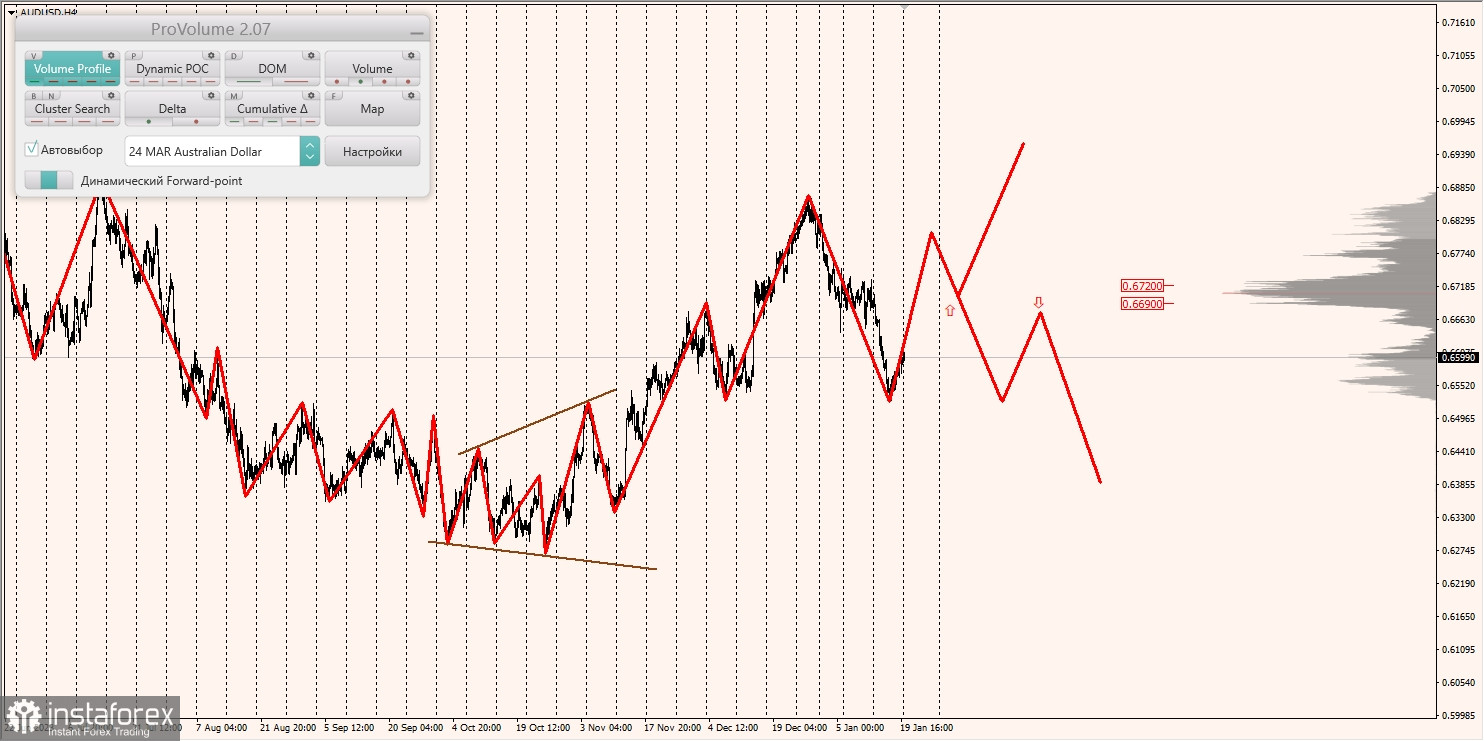Activate the Cluster Search tool
Image resolution: width=1484 pixels, height=741 pixels.
(x=73, y=108)
